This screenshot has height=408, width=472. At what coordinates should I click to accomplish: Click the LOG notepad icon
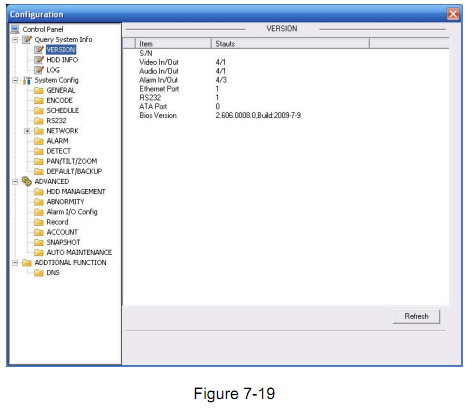point(39,70)
